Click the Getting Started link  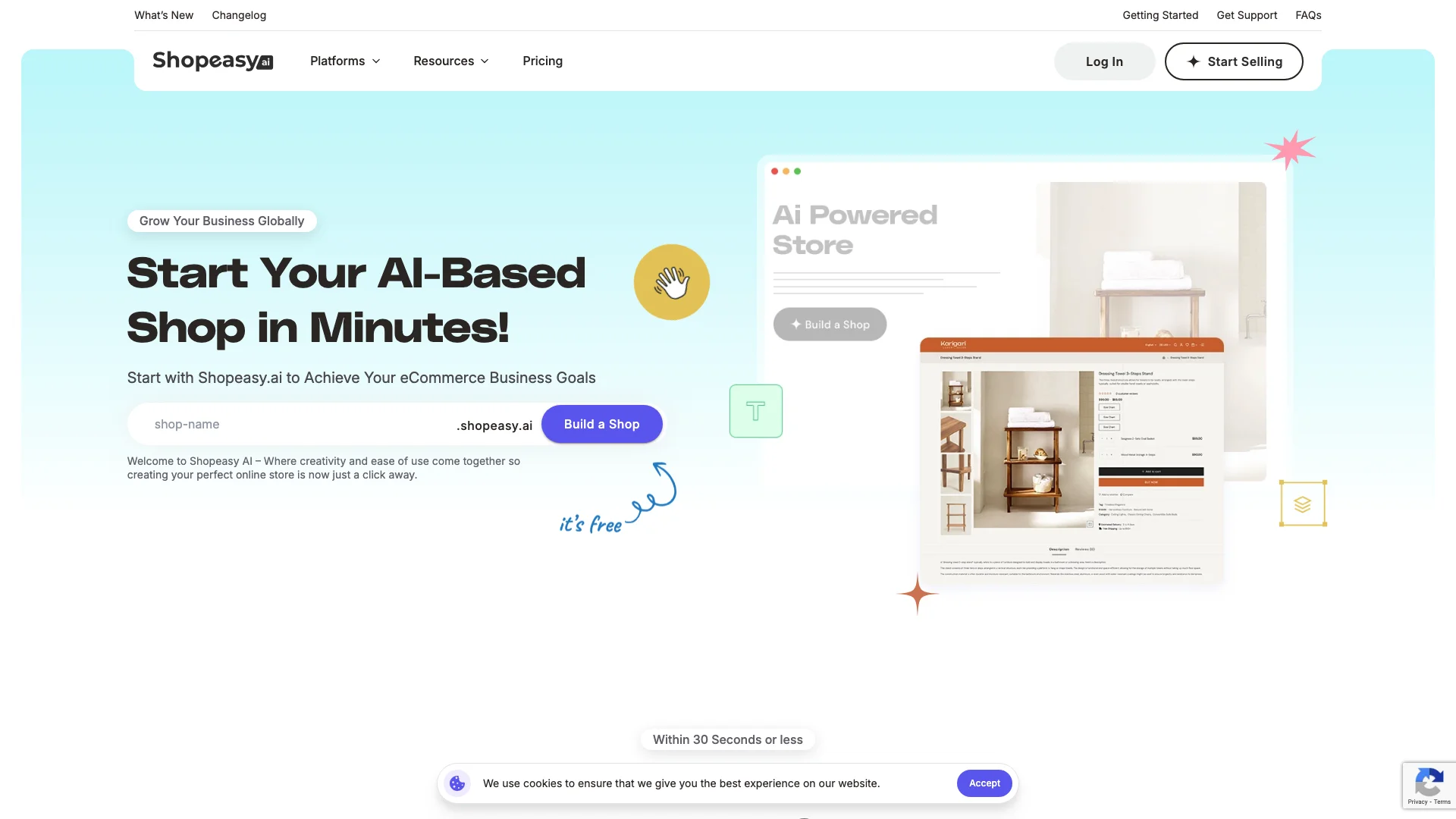tap(1161, 15)
